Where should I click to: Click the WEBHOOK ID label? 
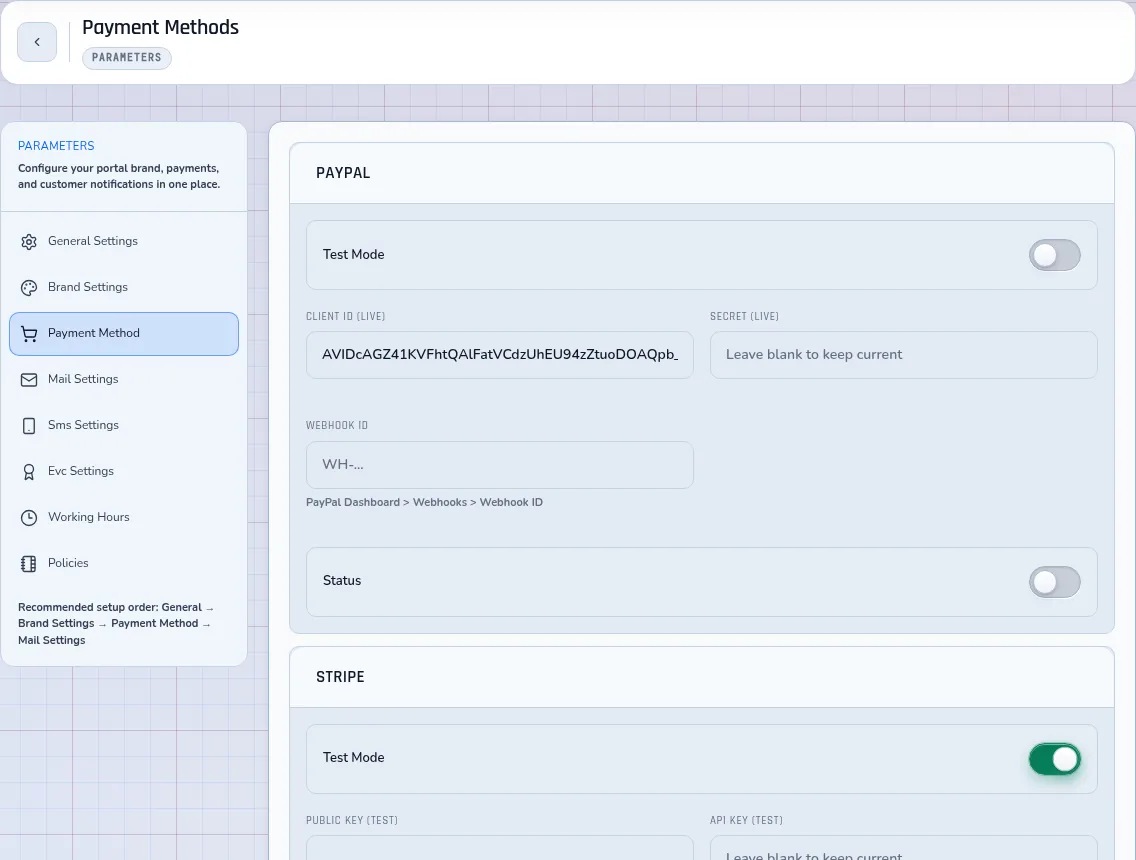click(x=337, y=425)
